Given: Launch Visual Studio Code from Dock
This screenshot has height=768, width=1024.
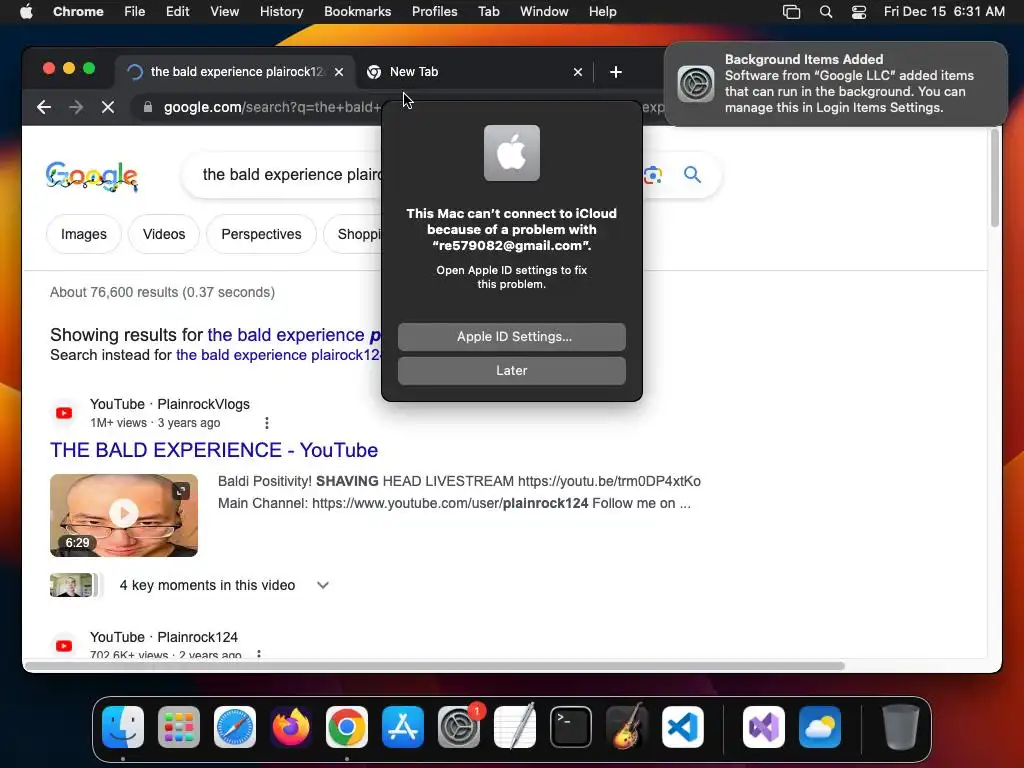Looking at the screenshot, I should (683, 727).
